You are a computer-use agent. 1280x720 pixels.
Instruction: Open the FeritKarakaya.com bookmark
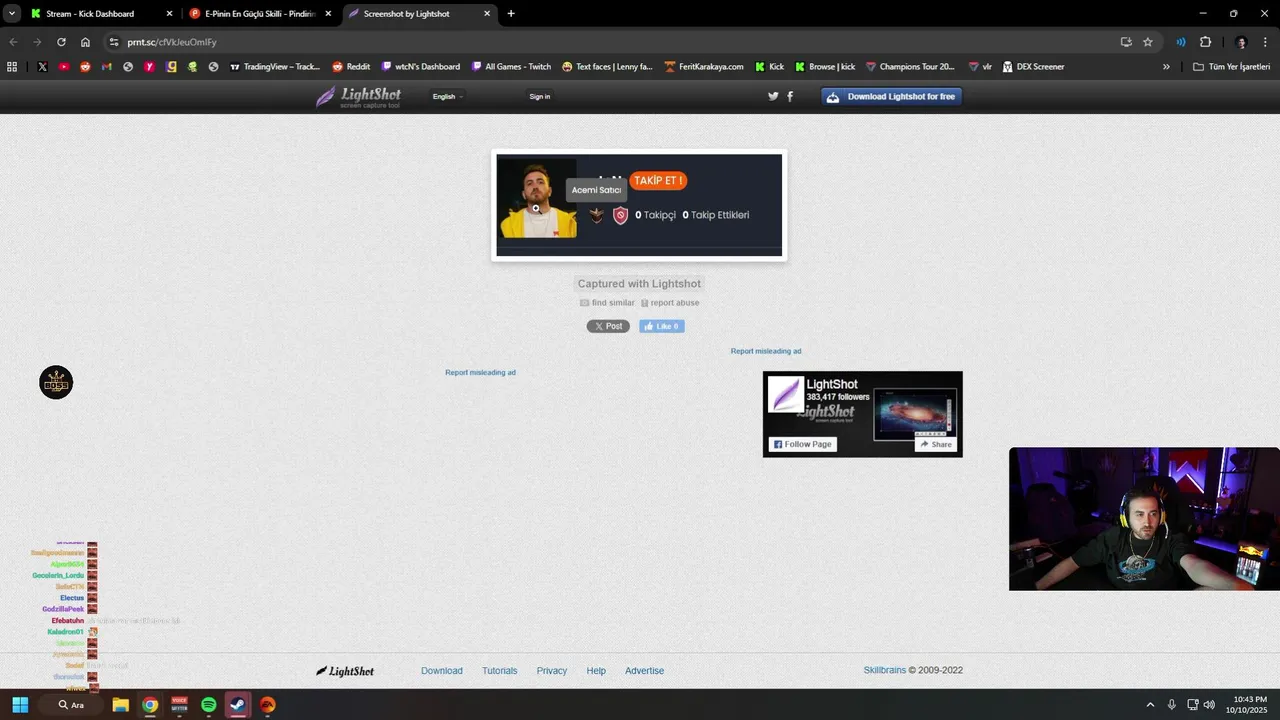point(704,67)
